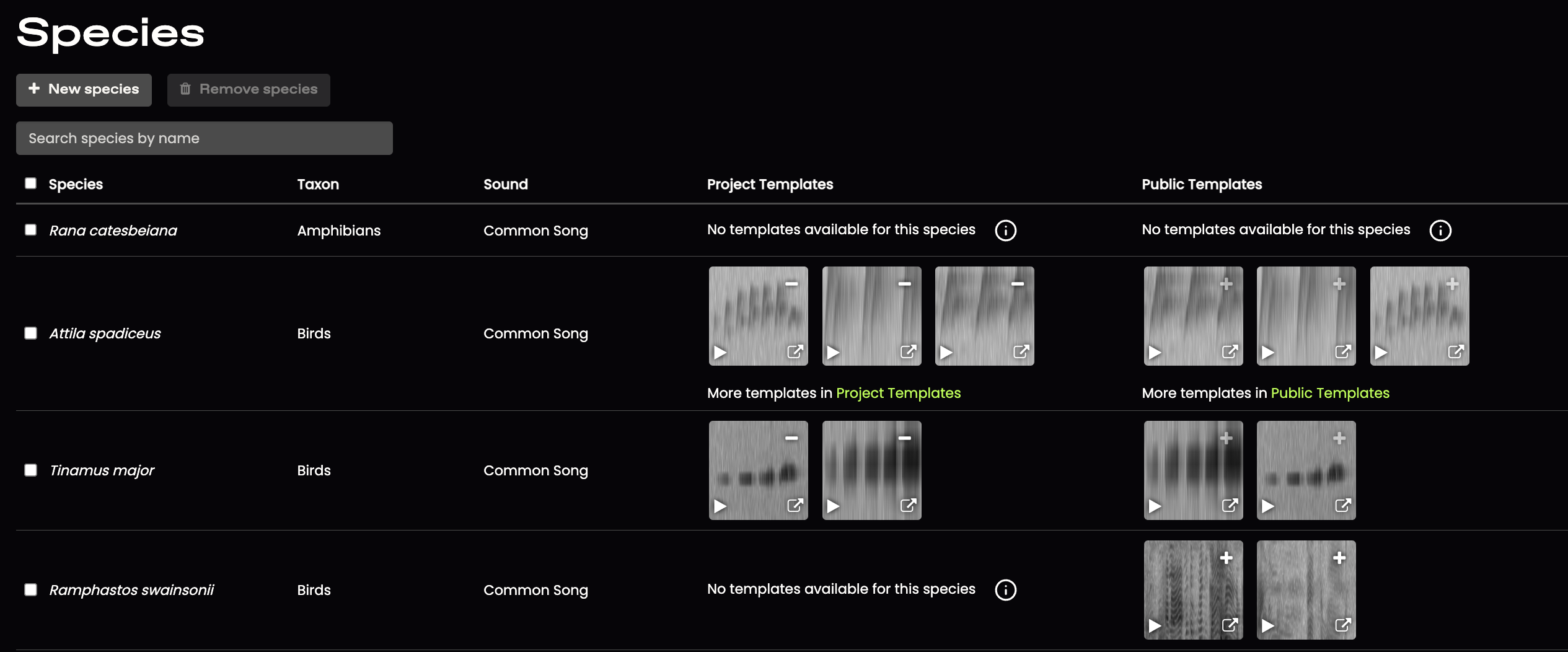Open second Ramphastos swainsonii public template externally
The image size is (1568, 652).
click(1343, 625)
